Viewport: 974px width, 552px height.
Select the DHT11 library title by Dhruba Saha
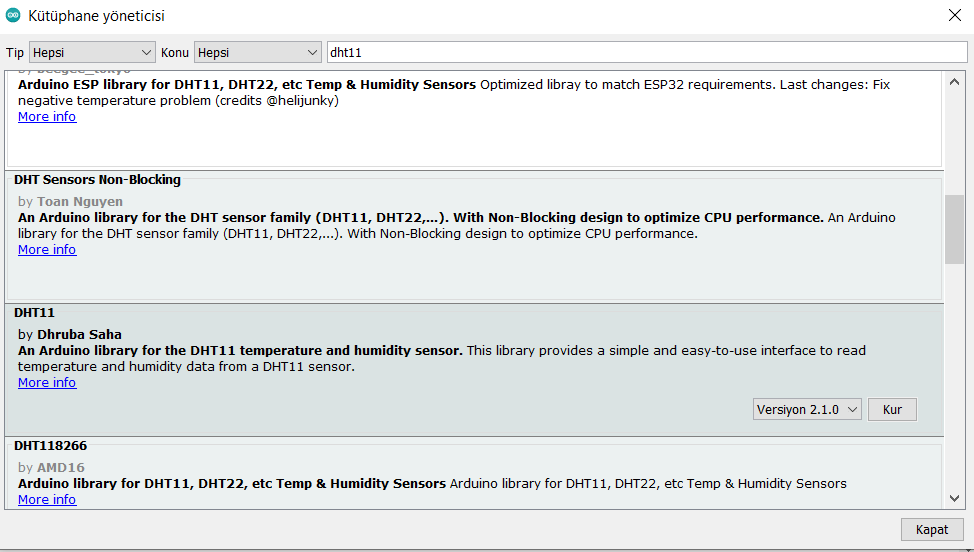(x=34, y=313)
